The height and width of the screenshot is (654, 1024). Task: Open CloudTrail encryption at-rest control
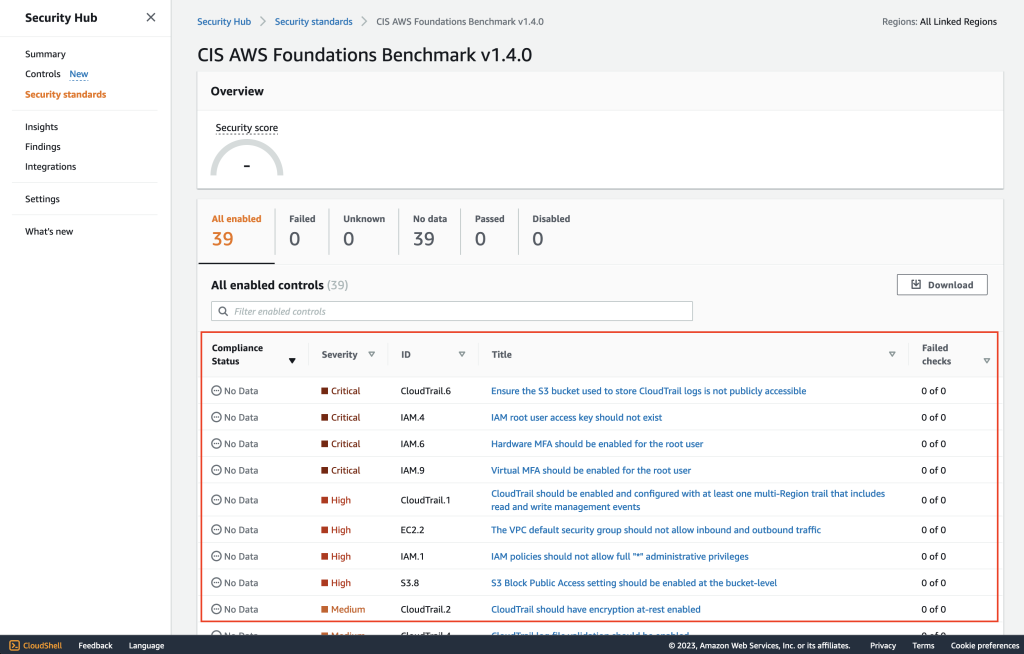coord(596,610)
